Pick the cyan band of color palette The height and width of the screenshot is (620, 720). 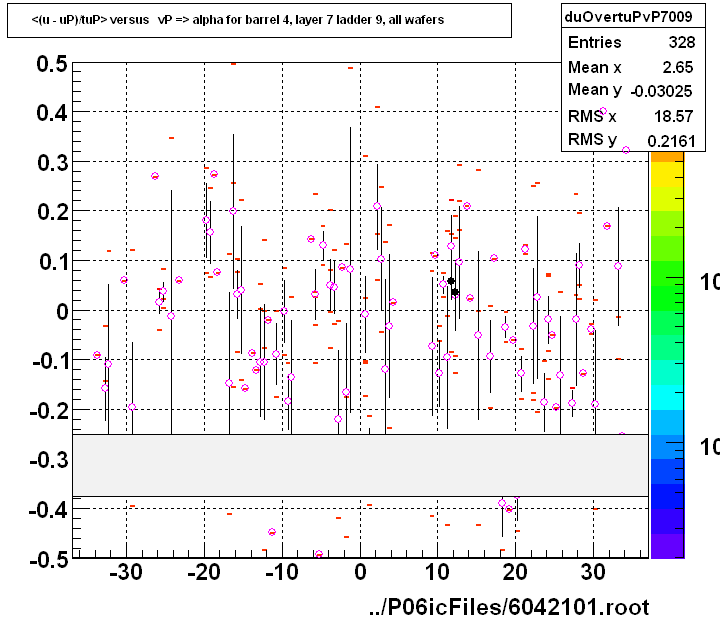(x=667, y=398)
